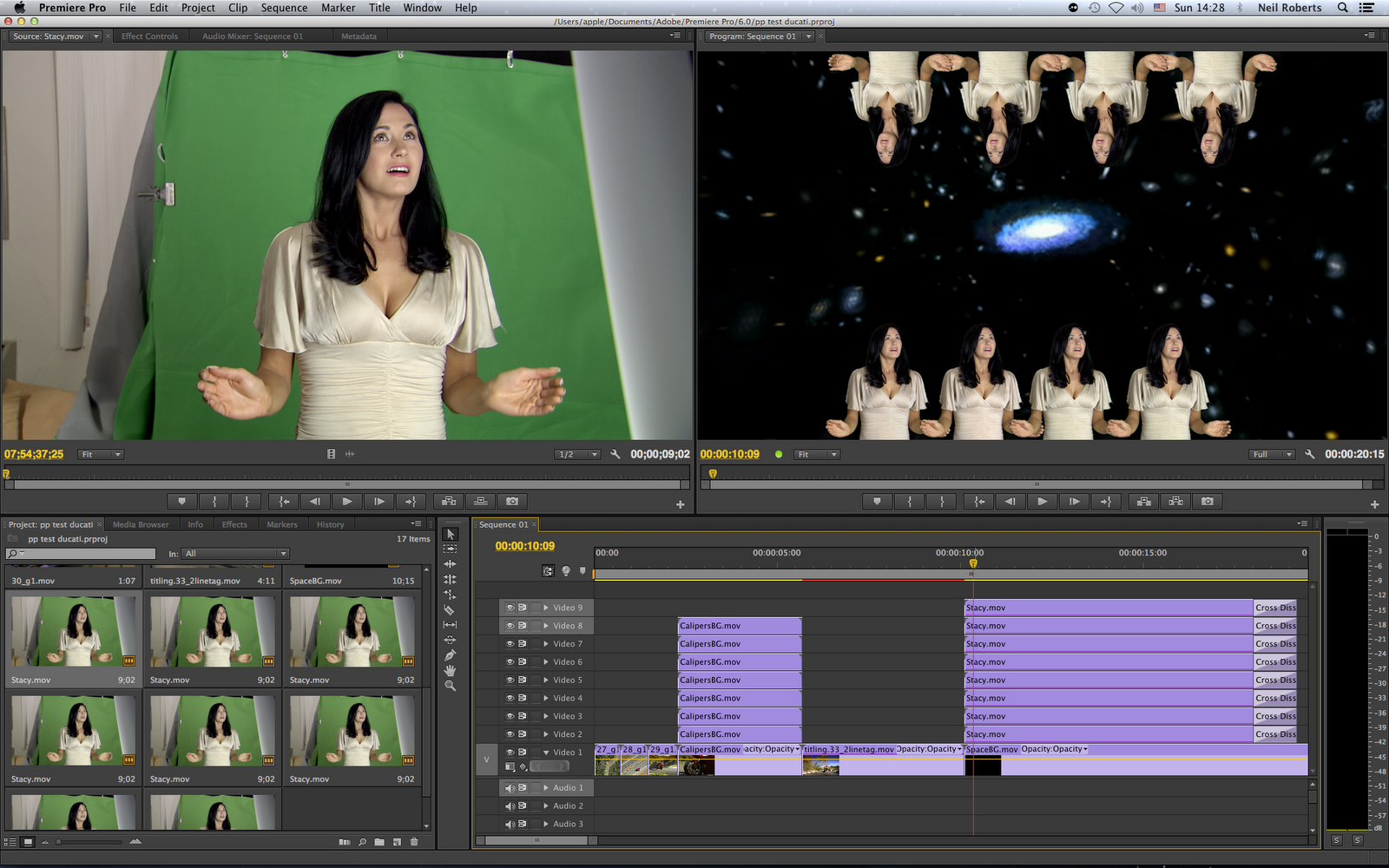Click the New Bin folder icon in Project panel
The width and height of the screenshot is (1389, 868).
pyautogui.click(x=379, y=841)
